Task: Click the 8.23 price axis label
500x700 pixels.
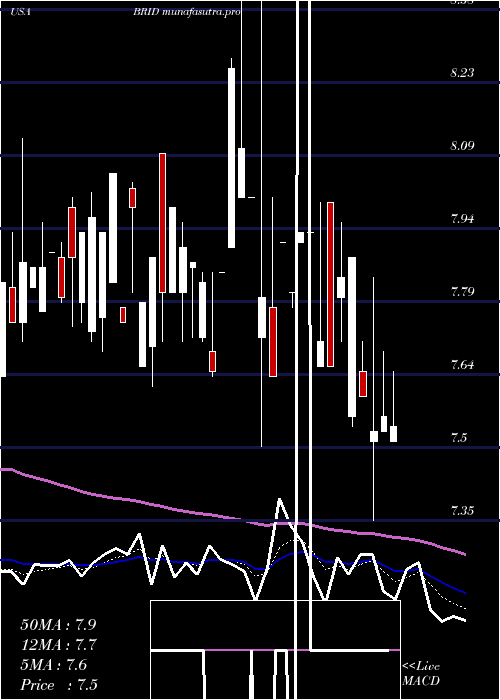Action: coord(462,73)
